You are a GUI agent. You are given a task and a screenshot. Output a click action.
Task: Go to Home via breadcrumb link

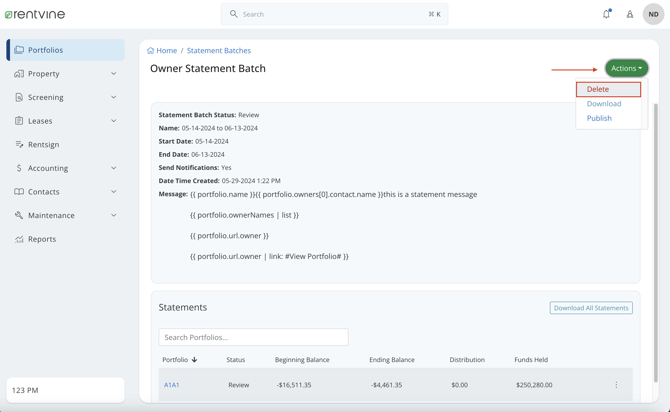(166, 50)
